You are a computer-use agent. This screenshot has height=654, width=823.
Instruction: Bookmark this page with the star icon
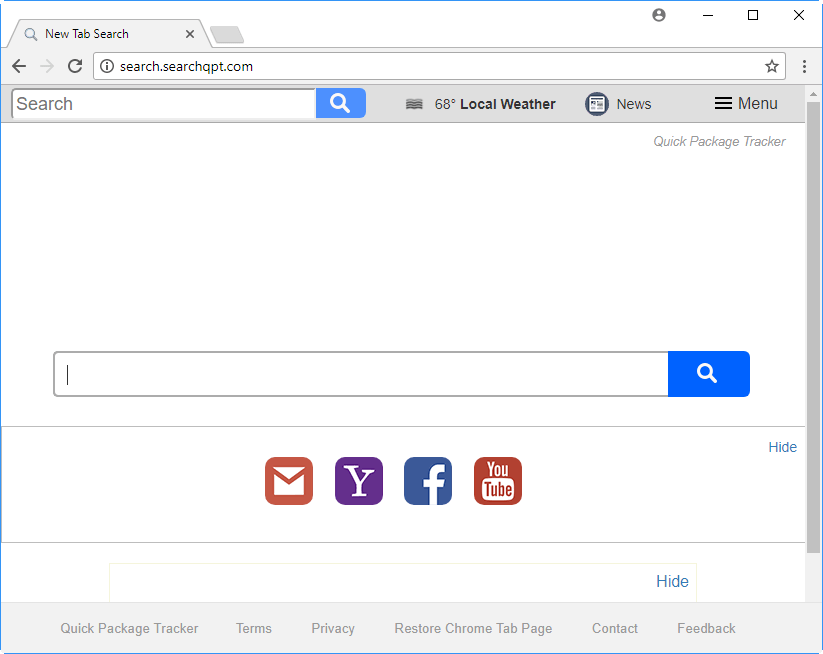(772, 66)
